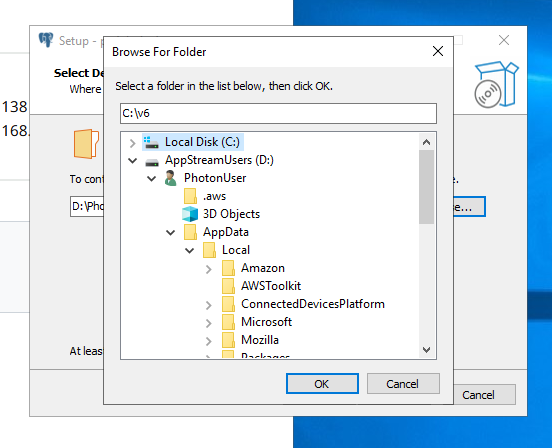Click the folder path text field
Screen dimensions: 552x448
pyautogui.click(x=278, y=113)
